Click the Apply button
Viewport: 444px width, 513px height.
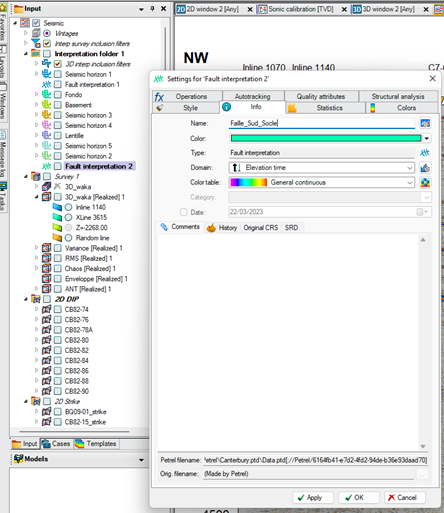(313, 497)
